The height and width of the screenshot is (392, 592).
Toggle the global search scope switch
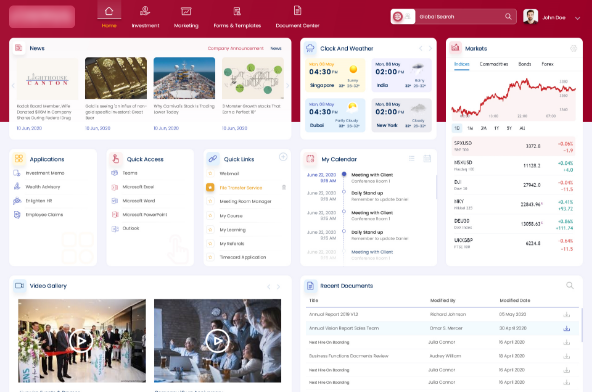[x=403, y=17]
